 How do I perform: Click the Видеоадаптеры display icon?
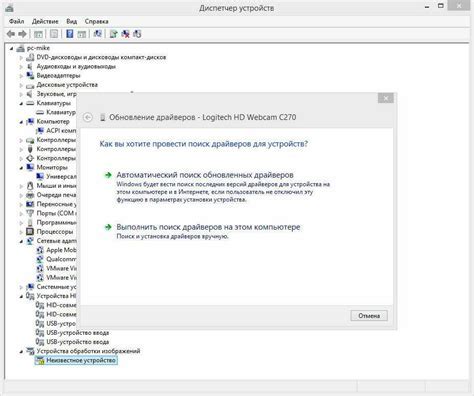(30, 75)
